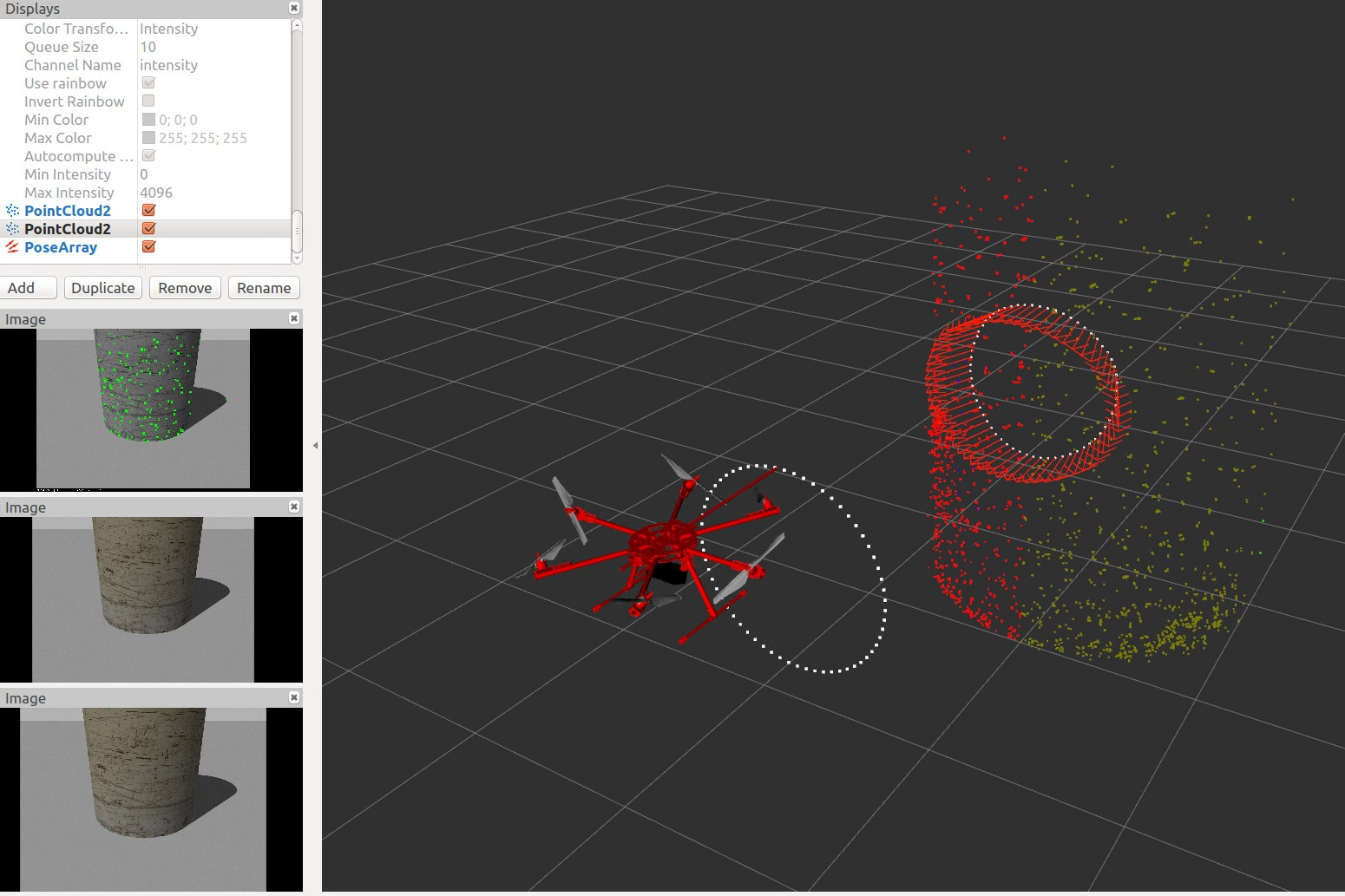Viewport: 1345px width, 896px height.
Task: Close the Displays panel
Action: pyautogui.click(x=294, y=8)
